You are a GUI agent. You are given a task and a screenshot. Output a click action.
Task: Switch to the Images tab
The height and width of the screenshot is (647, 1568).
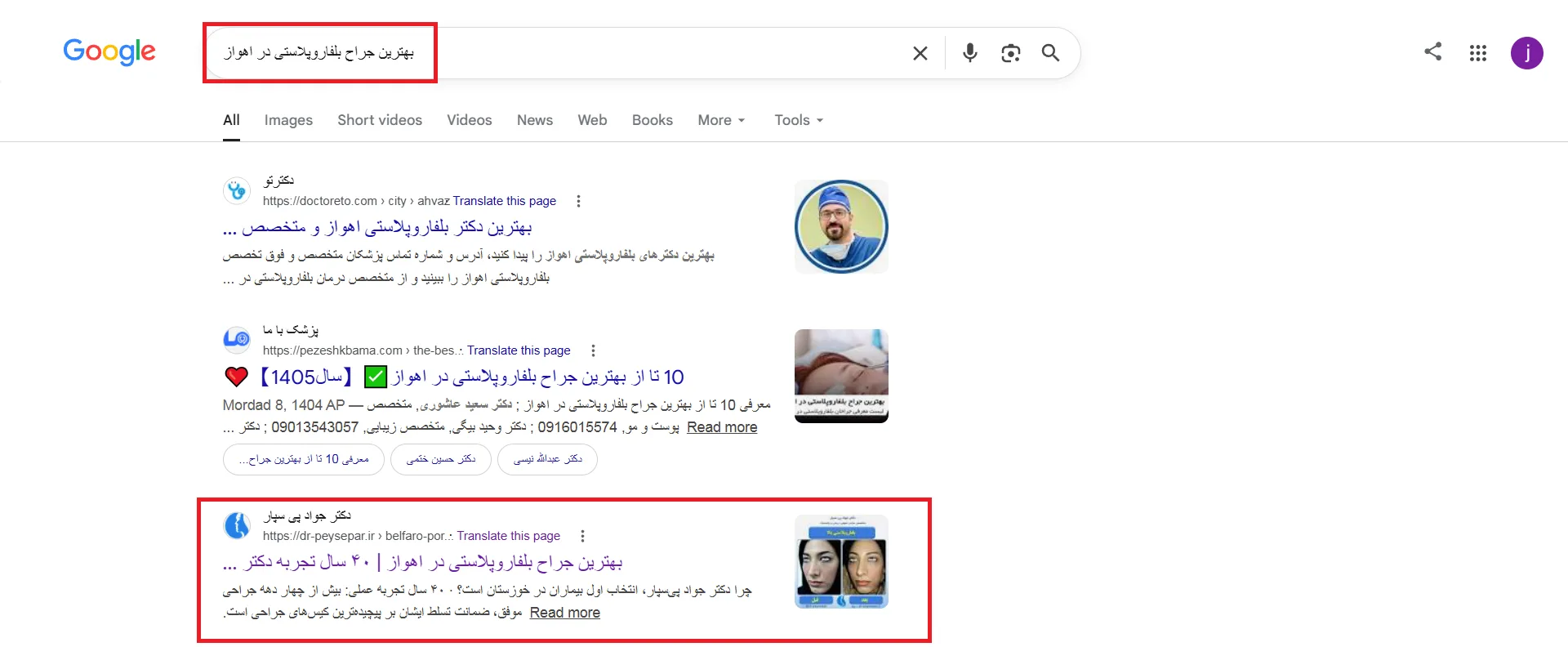click(x=288, y=120)
